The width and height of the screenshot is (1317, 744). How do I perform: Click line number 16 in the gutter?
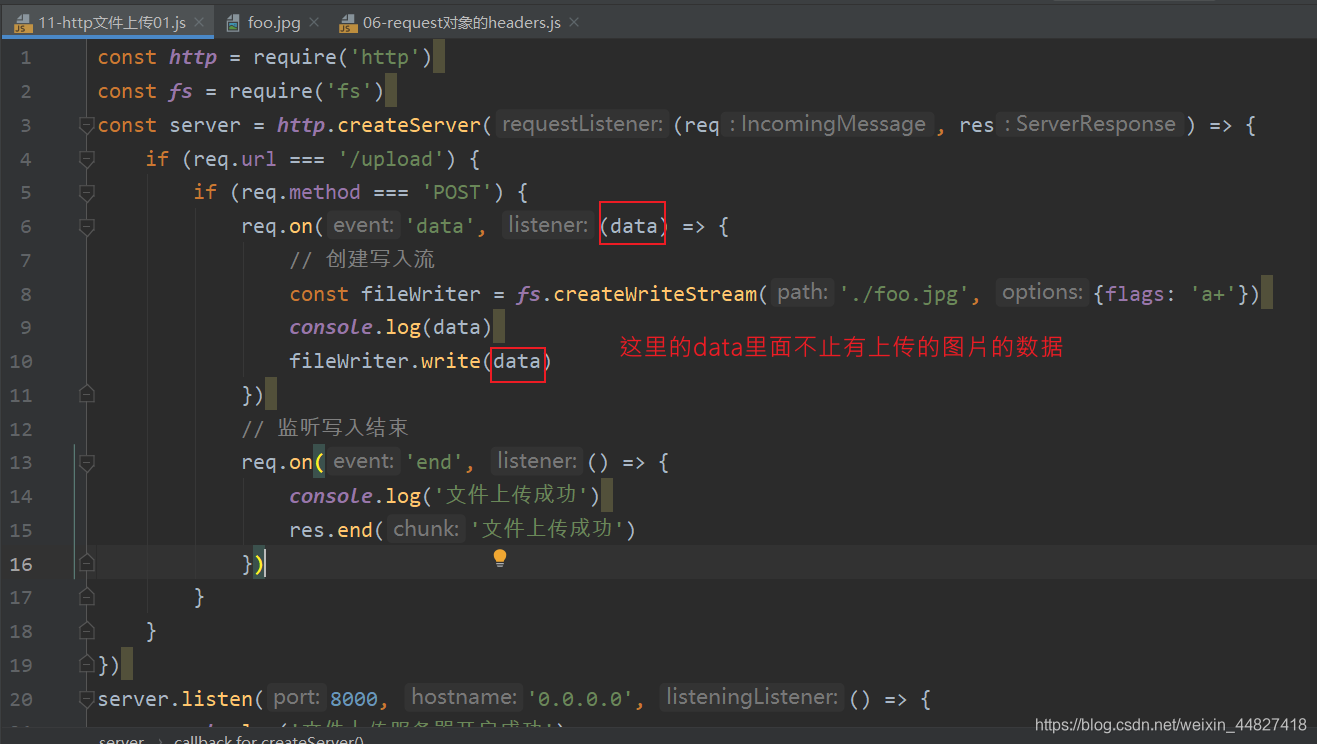(21, 564)
